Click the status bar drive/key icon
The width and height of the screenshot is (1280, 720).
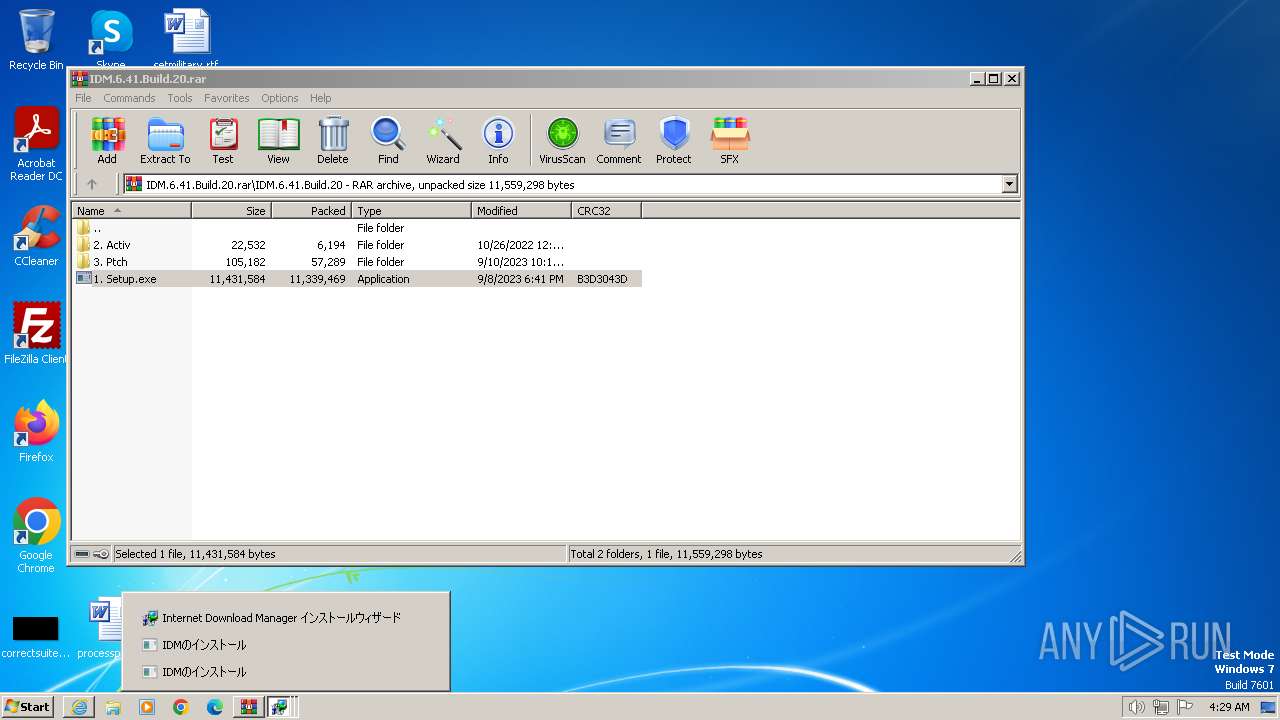click(x=92, y=554)
